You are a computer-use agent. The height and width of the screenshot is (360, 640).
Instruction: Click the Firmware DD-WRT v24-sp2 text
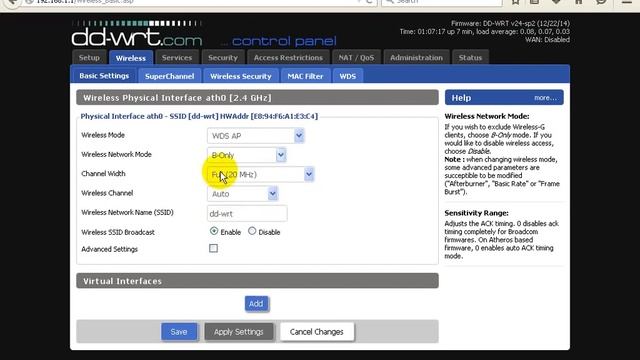click(x=510, y=24)
